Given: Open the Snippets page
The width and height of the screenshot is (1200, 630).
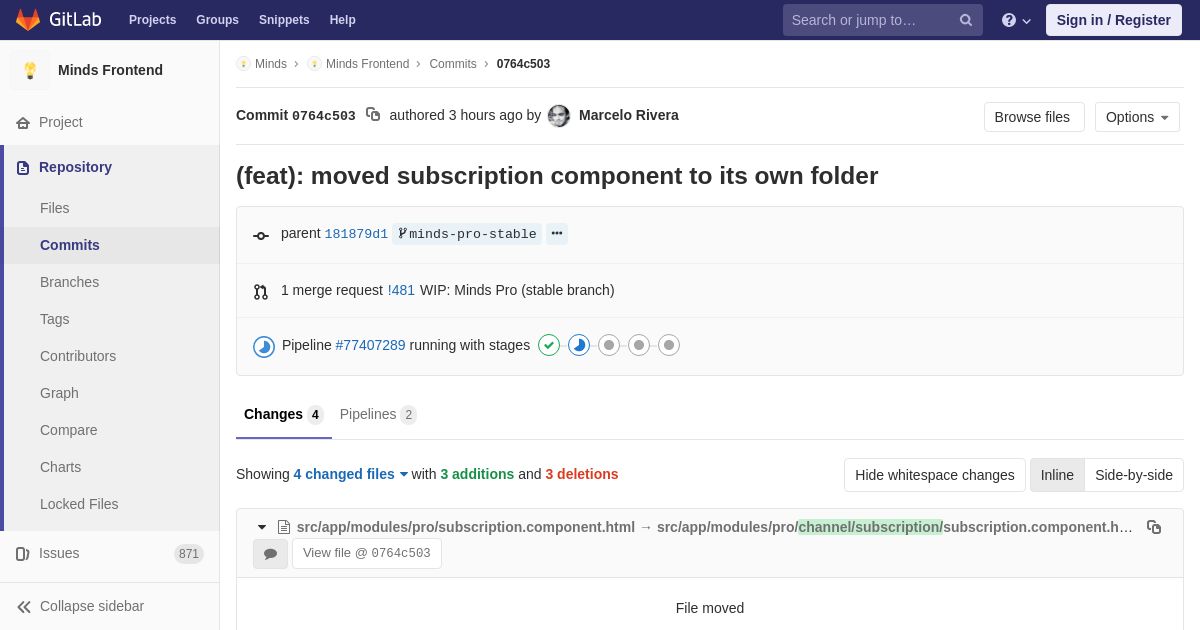Looking at the screenshot, I should coord(284,20).
